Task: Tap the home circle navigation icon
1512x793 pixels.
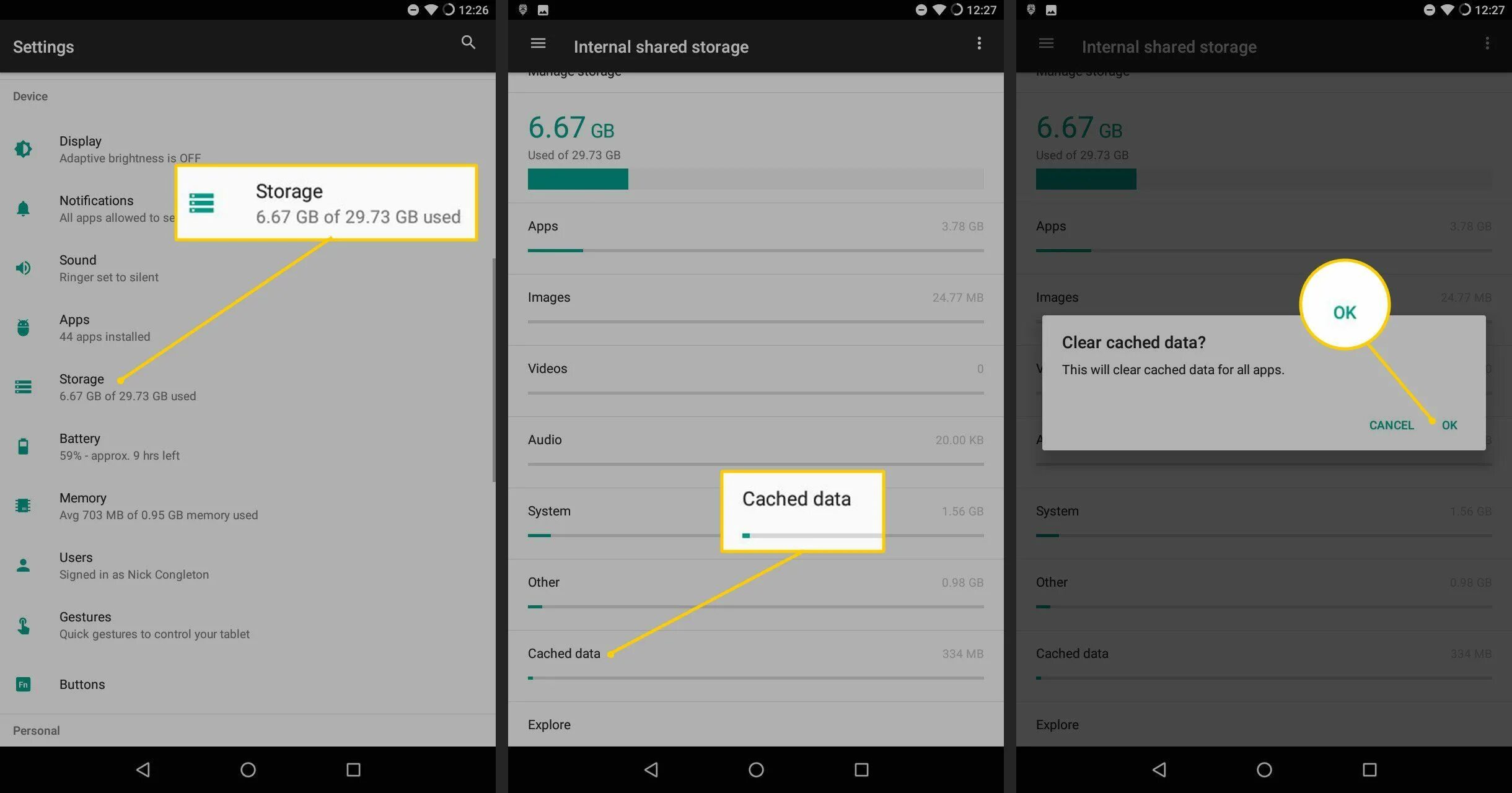Action: pyautogui.click(x=247, y=770)
